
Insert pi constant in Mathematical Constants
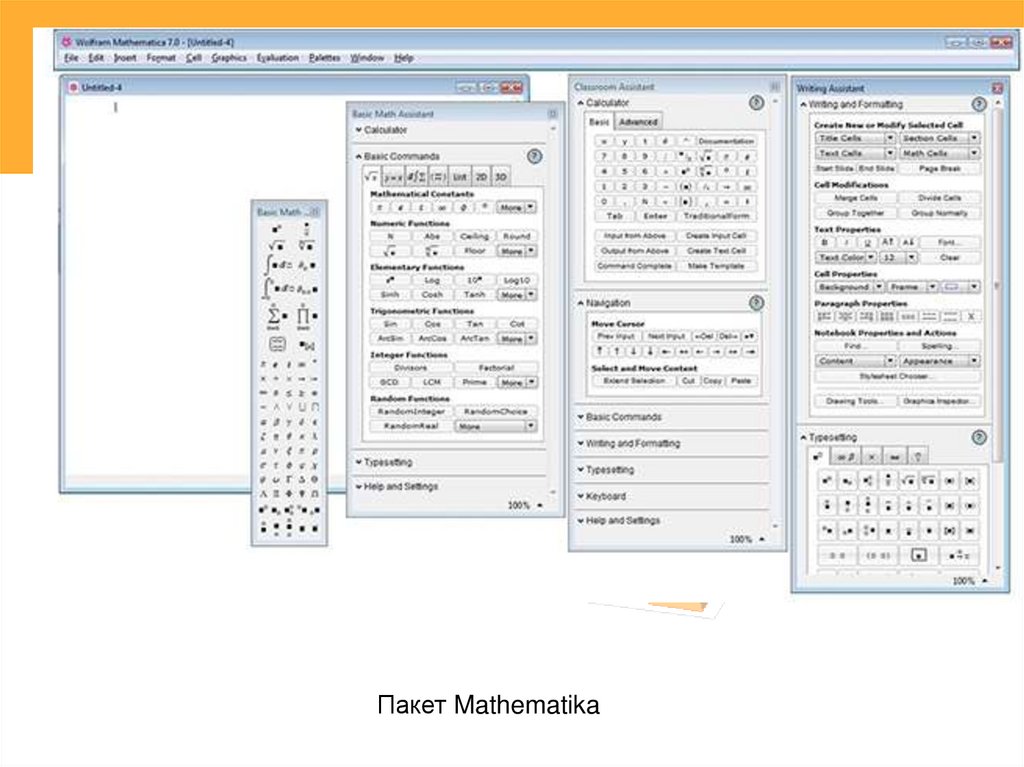point(379,208)
